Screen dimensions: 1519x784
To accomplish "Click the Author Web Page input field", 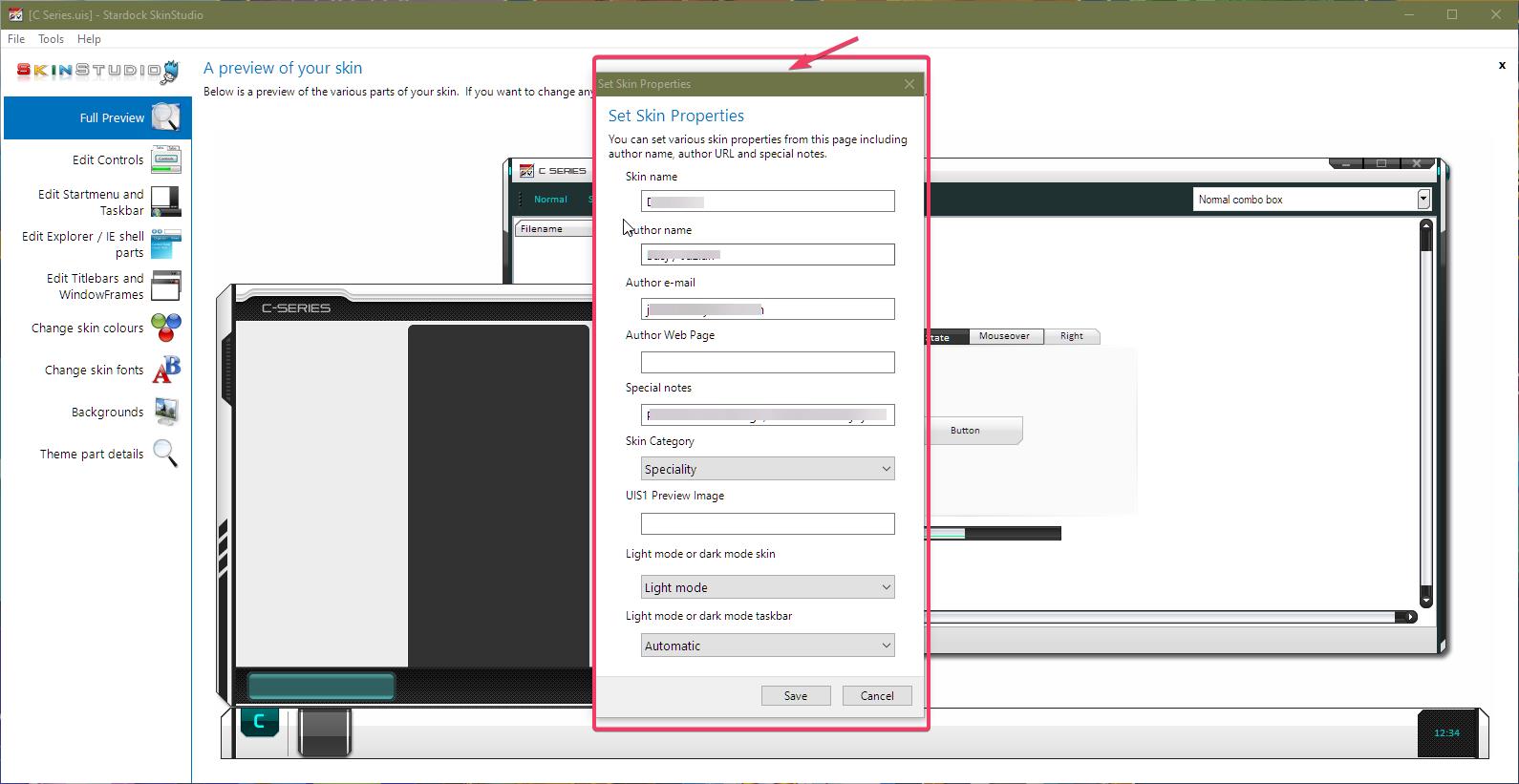I will click(767, 362).
